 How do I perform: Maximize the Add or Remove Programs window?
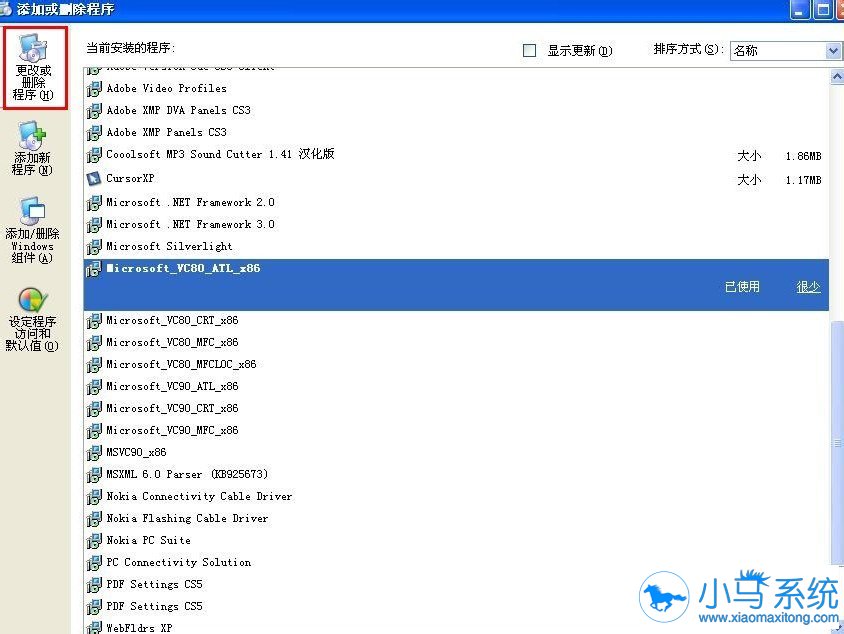(x=823, y=10)
